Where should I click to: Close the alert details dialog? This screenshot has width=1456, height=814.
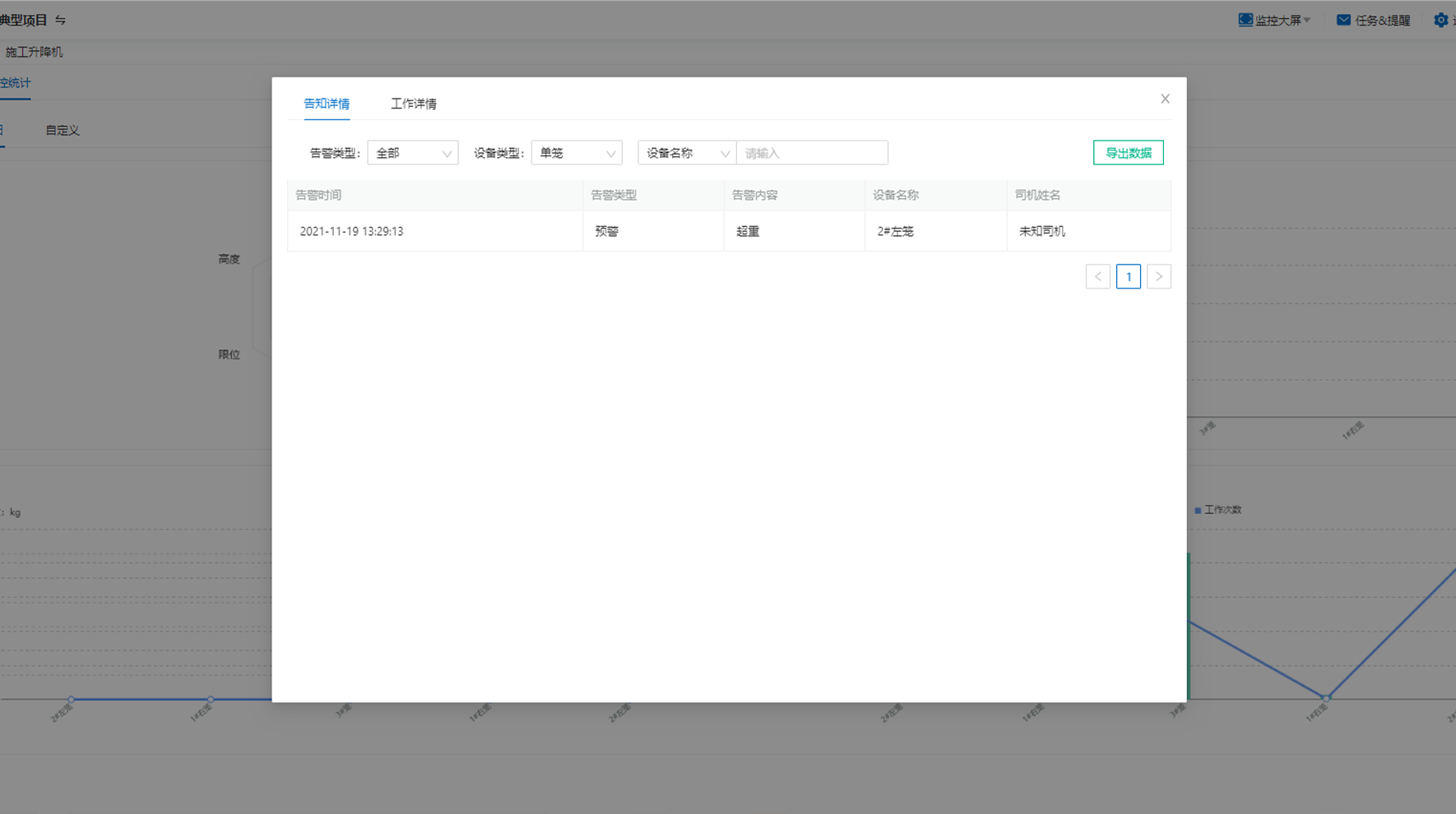point(1165,99)
